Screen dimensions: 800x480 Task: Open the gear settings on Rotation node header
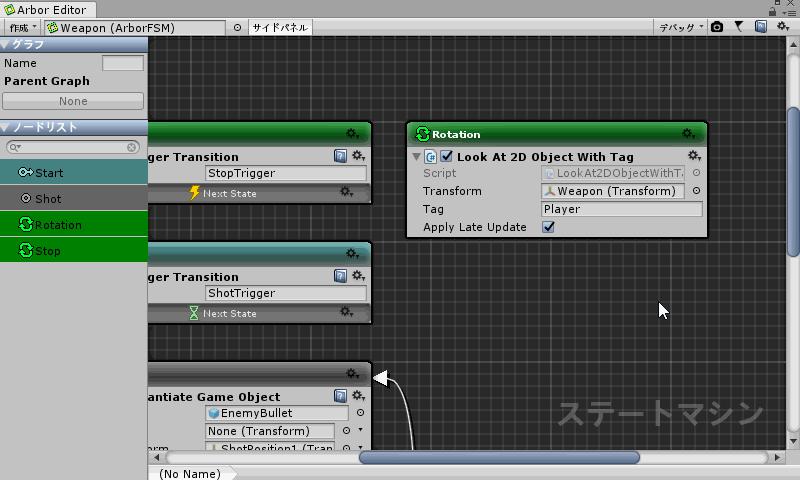tap(689, 134)
